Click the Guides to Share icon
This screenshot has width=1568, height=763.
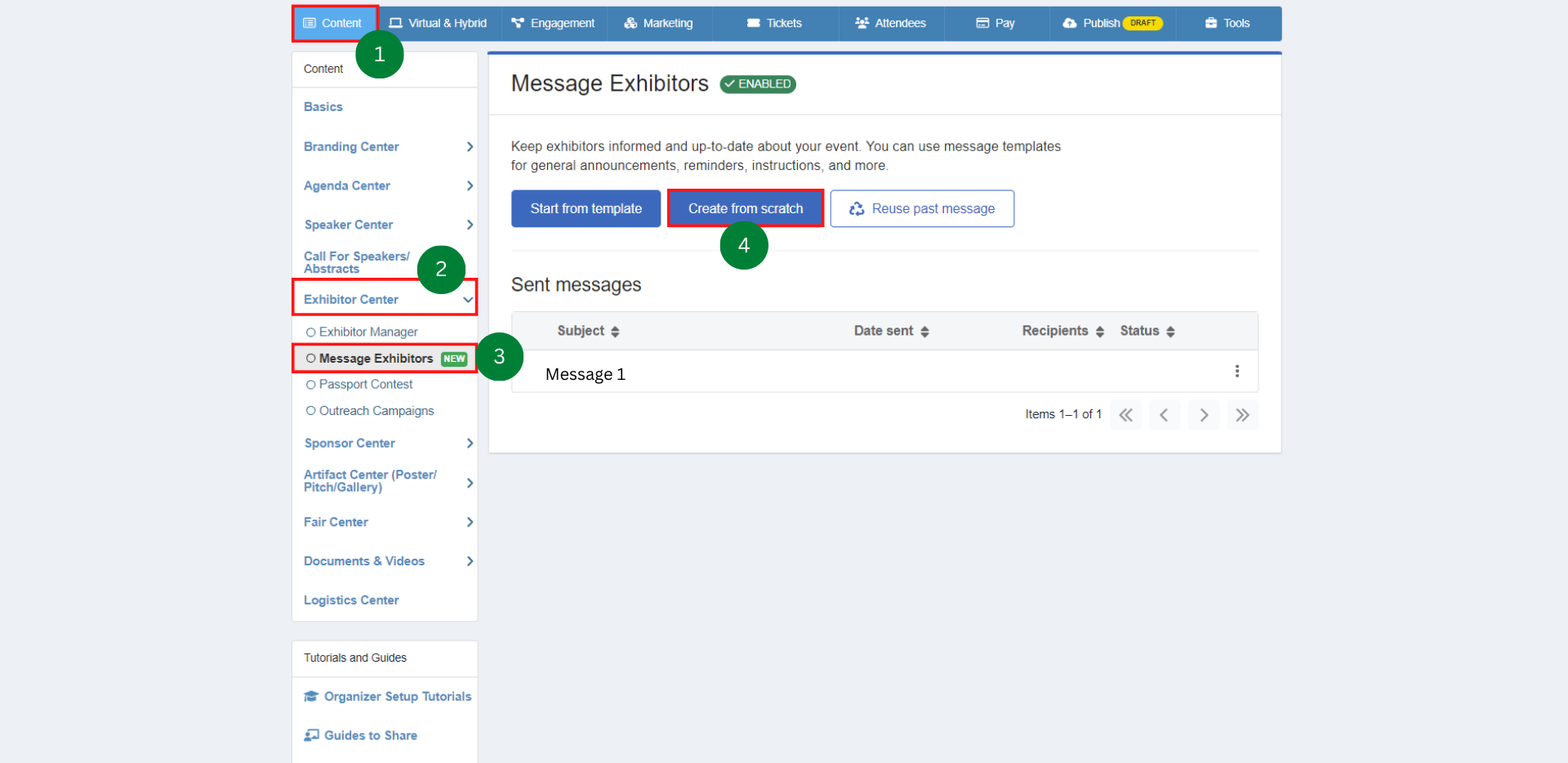point(311,735)
